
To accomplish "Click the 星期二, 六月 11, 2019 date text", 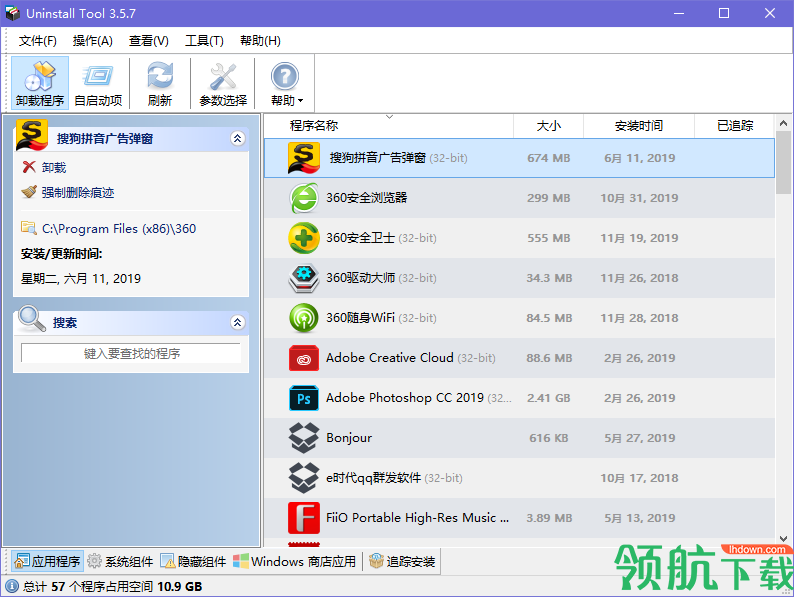I will pos(81,278).
